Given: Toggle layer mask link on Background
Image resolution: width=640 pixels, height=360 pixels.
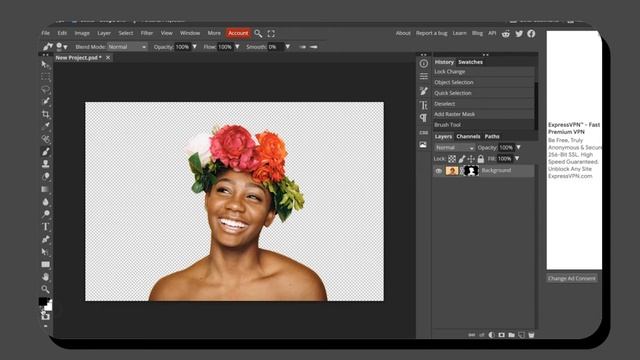Looking at the screenshot, I should coord(462,171).
